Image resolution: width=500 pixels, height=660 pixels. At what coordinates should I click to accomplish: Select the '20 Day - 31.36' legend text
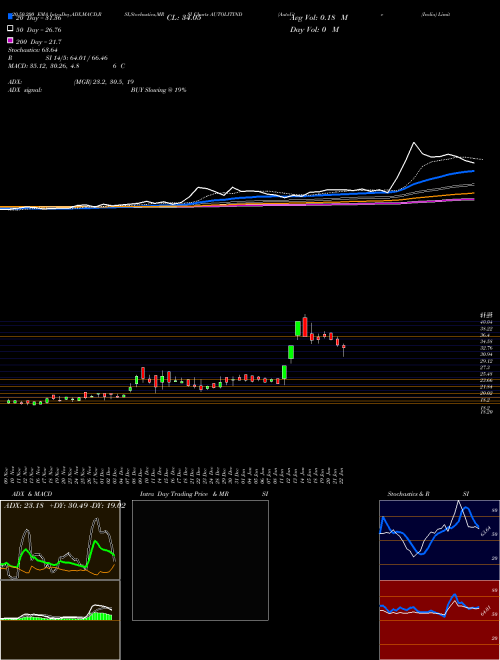click(39, 18)
